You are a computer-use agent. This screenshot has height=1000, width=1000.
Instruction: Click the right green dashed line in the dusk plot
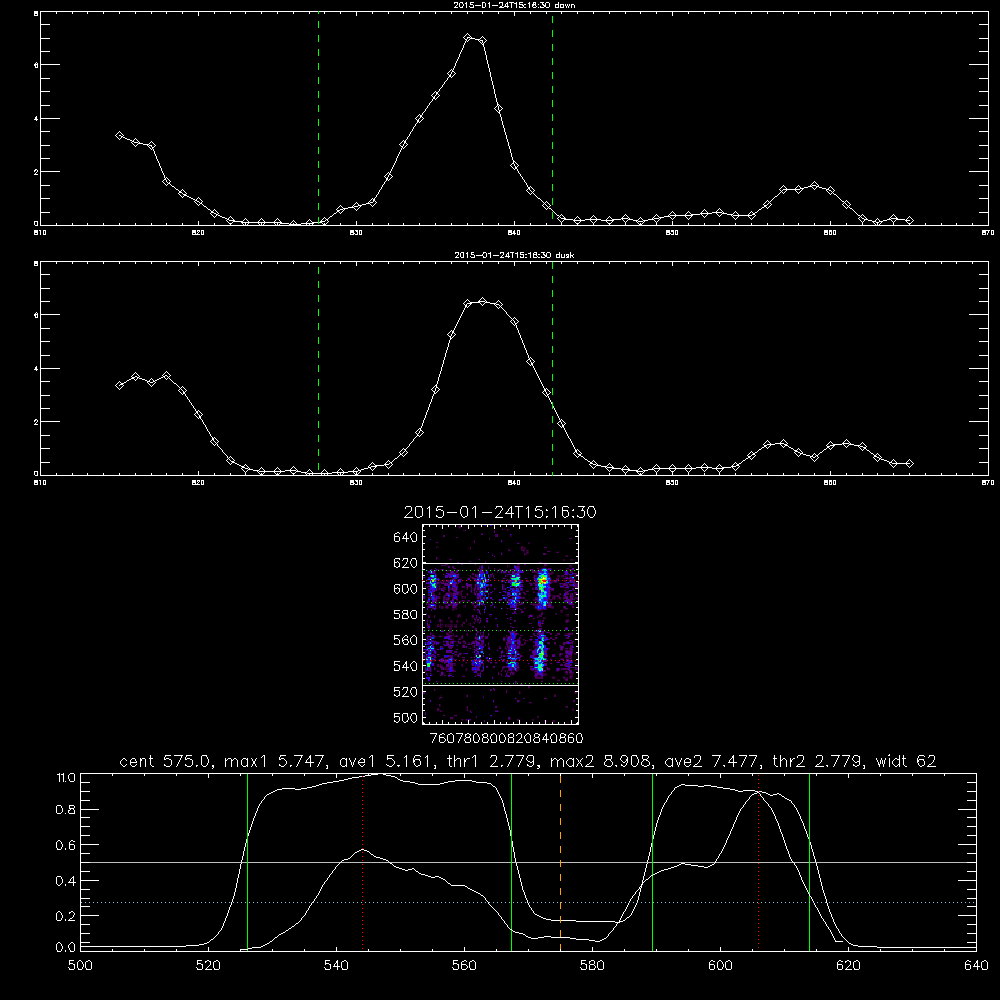552,369
